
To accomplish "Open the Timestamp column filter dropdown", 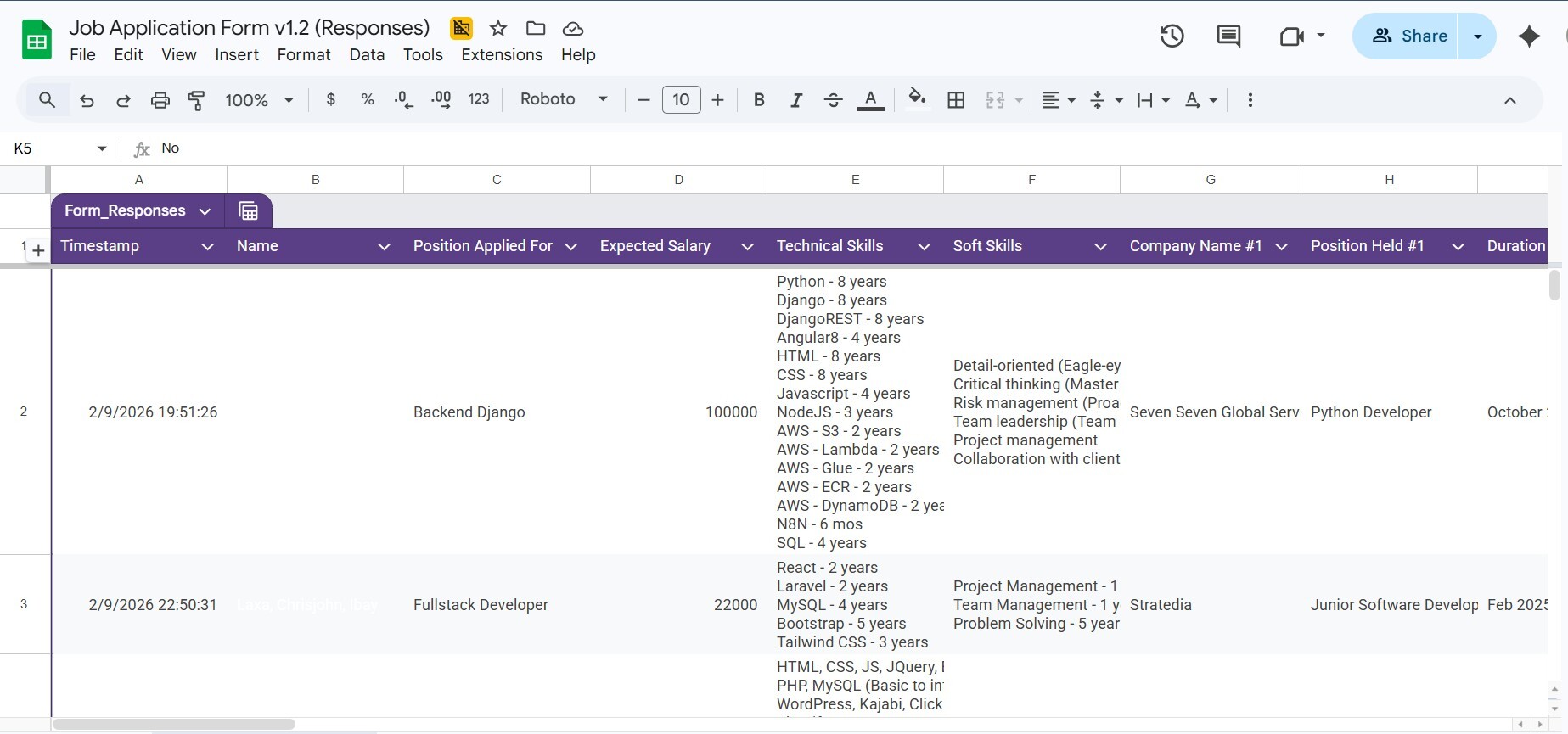I will pos(207,247).
